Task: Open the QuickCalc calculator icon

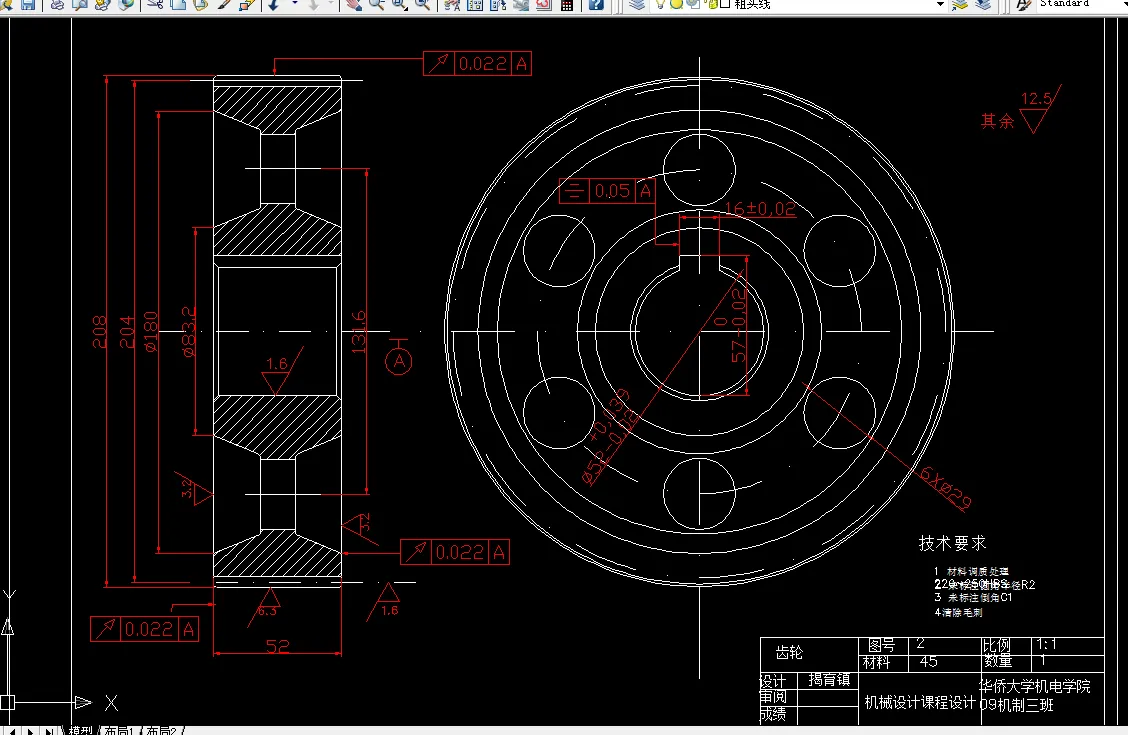Action: coord(567,4)
